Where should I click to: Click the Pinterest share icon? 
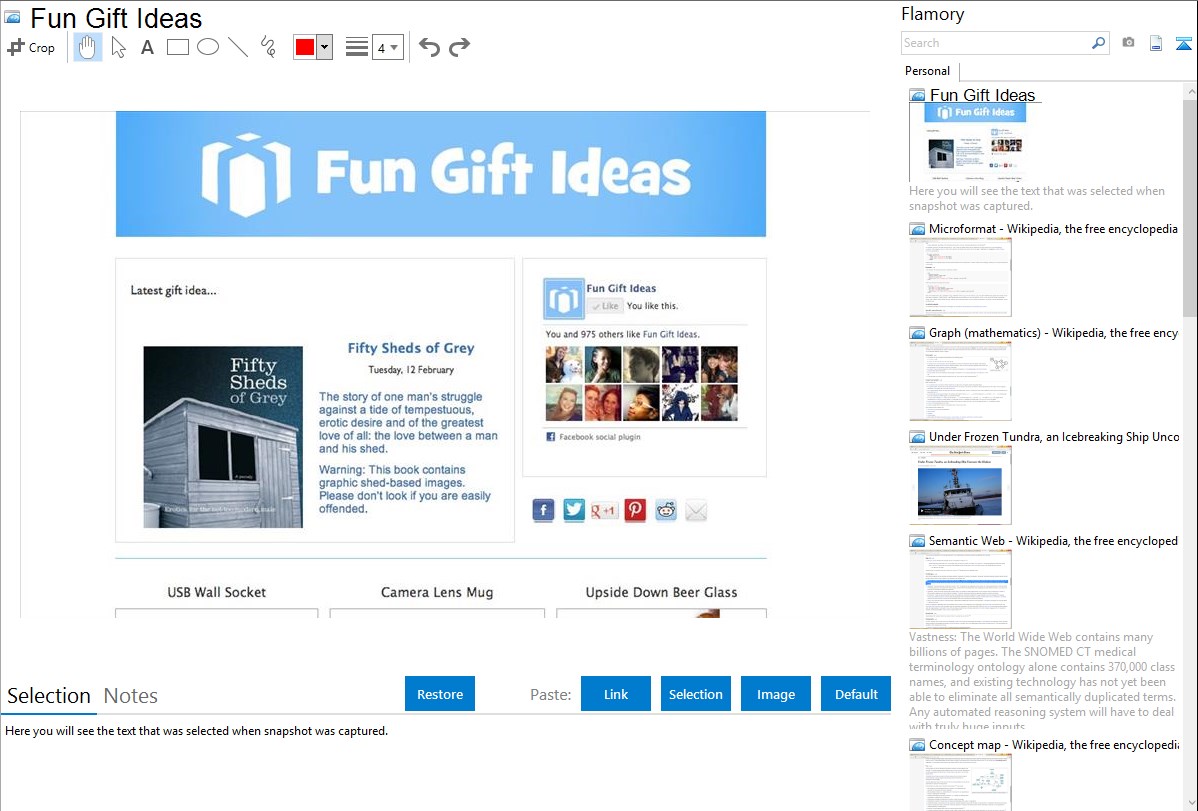[635, 510]
